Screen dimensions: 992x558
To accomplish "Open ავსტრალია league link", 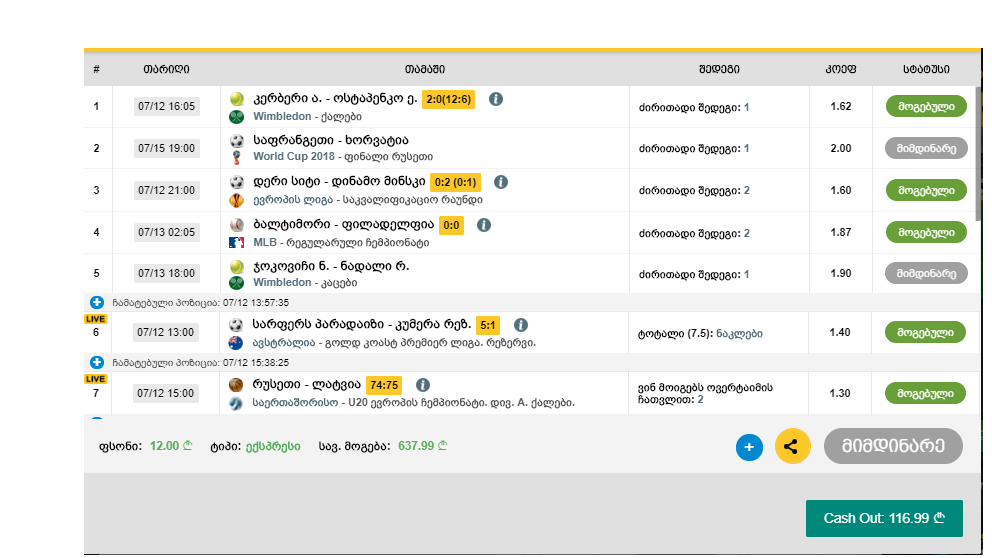I will (284, 342).
